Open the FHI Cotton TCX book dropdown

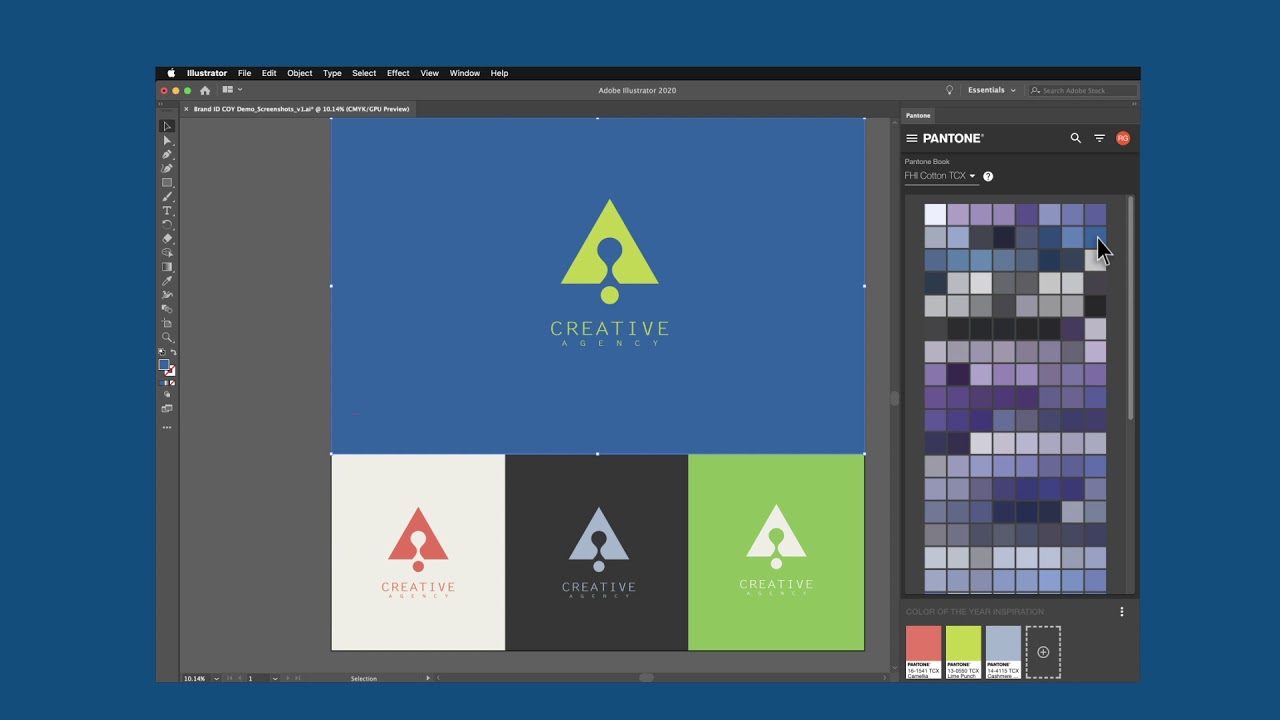pyautogui.click(x=940, y=176)
